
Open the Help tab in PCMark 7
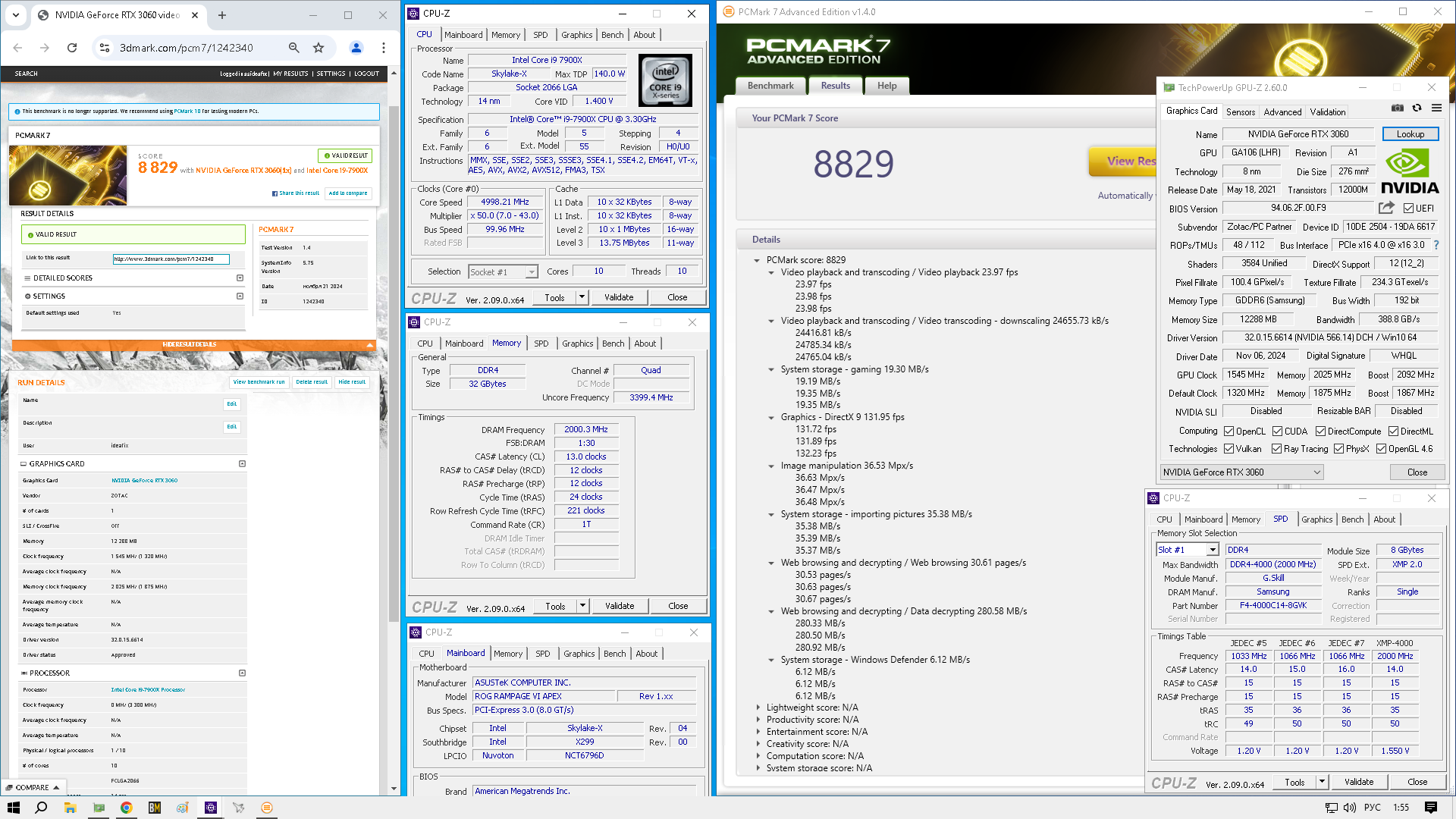pyautogui.click(x=887, y=86)
